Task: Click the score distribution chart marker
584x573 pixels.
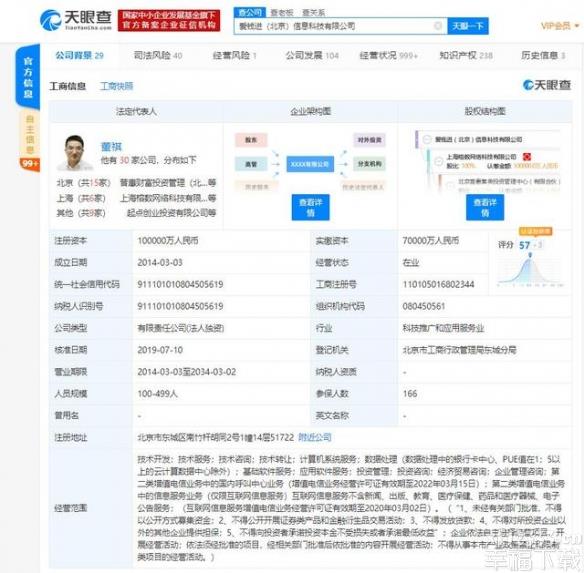Action: (530, 255)
